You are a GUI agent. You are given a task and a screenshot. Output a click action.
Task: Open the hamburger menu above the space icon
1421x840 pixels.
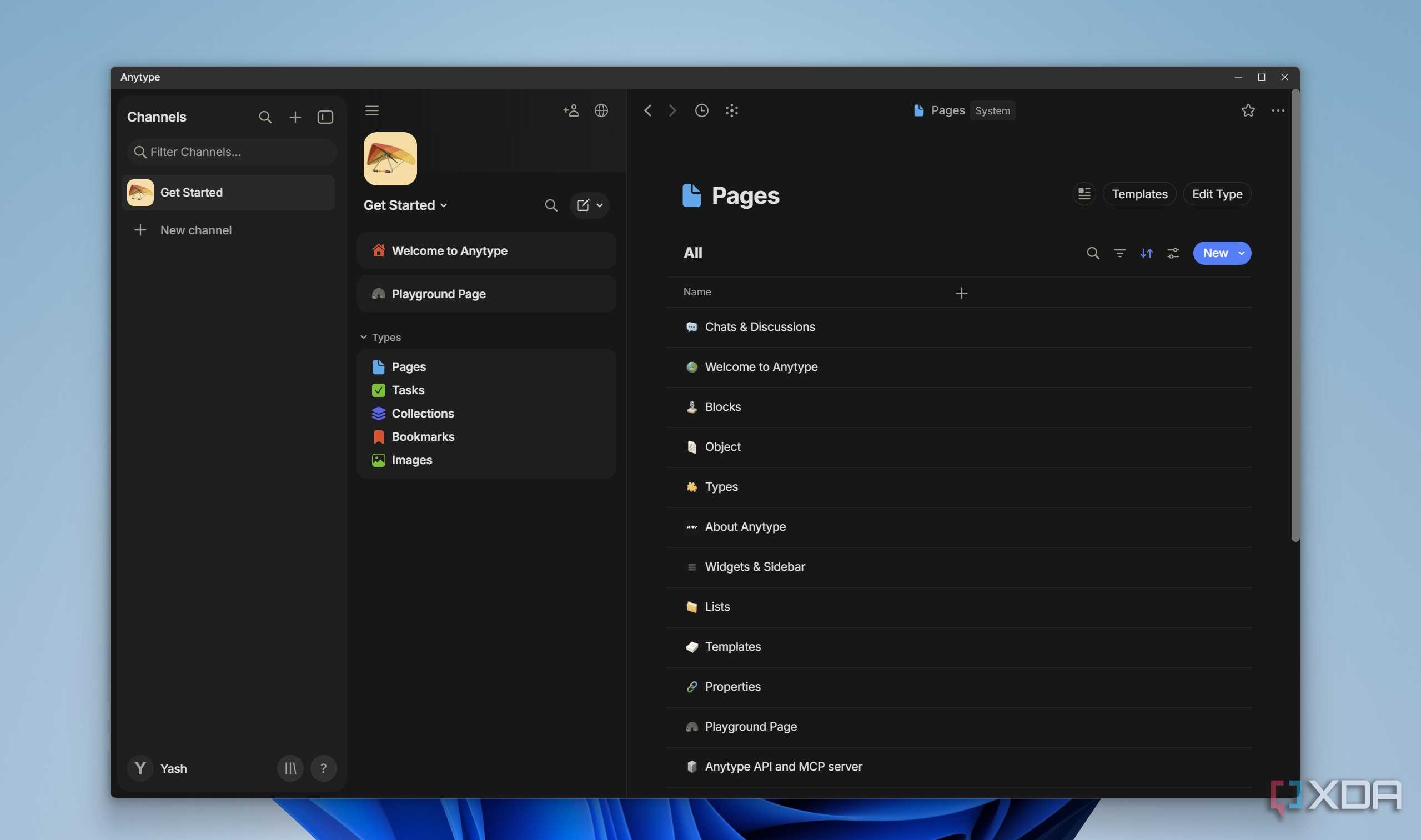pyautogui.click(x=372, y=110)
